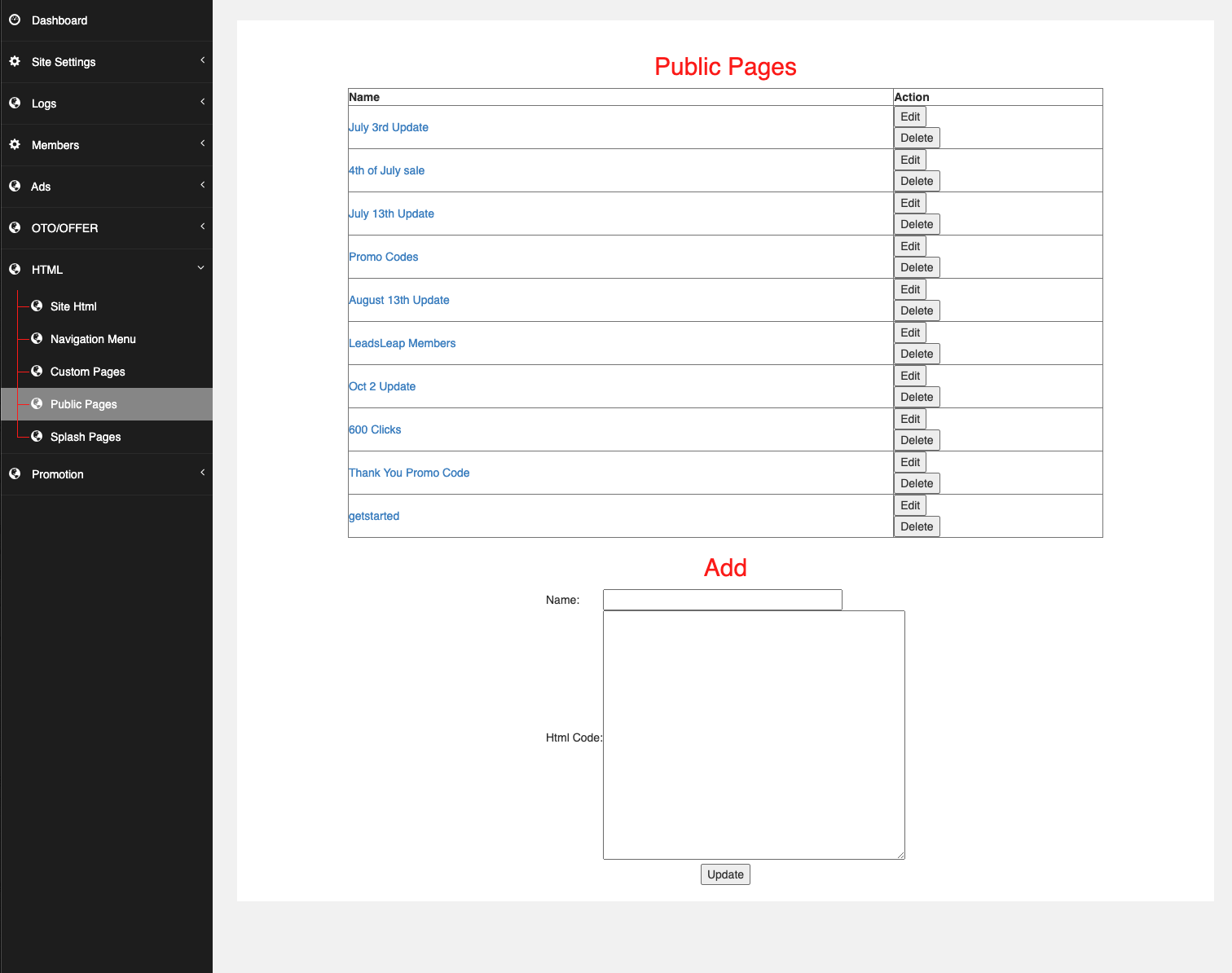Expand the Promotion menu arrow
1232x973 pixels.
click(x=202, y=473)
